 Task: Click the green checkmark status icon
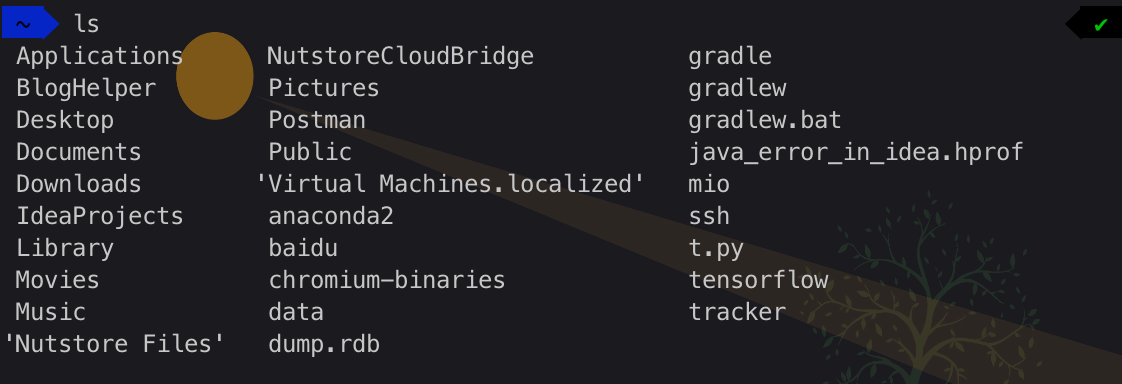(1101, 25)
